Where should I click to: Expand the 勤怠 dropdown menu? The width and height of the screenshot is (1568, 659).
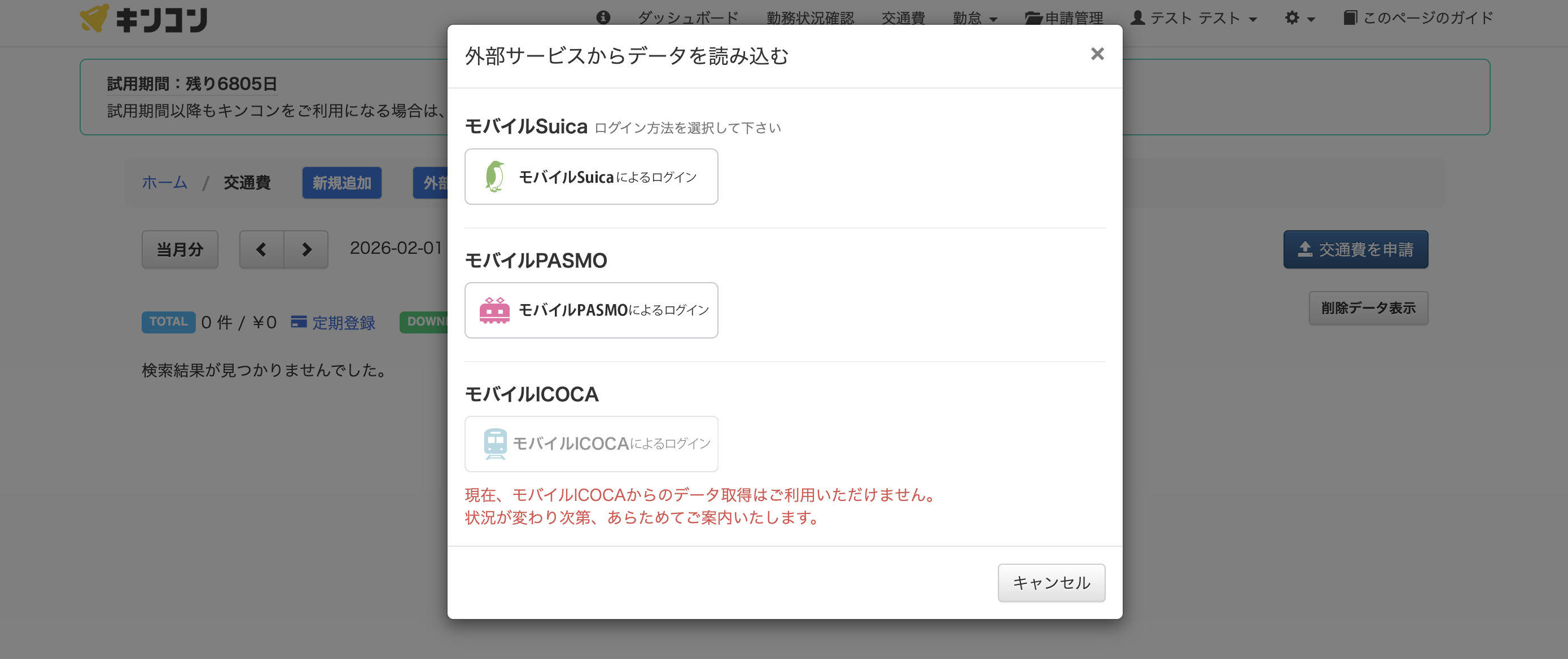tap(975, 17)
